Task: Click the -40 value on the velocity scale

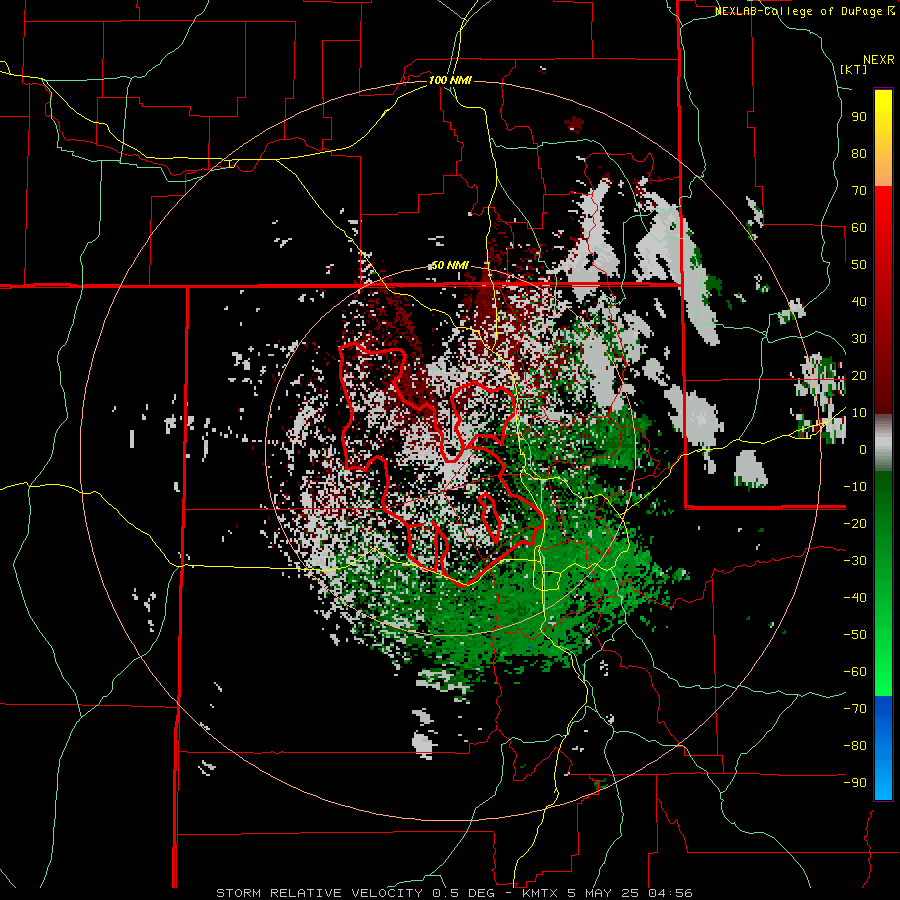Action: 855,598
